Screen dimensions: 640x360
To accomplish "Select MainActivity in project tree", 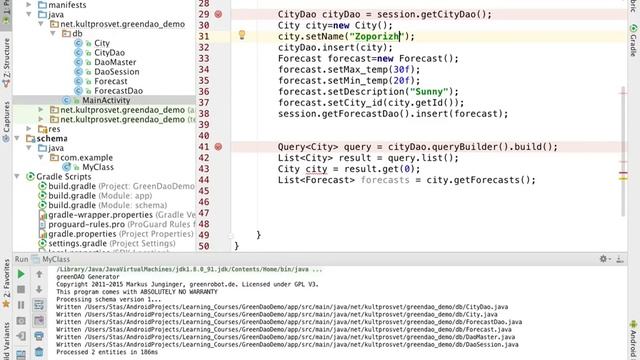I will [106, 100].
